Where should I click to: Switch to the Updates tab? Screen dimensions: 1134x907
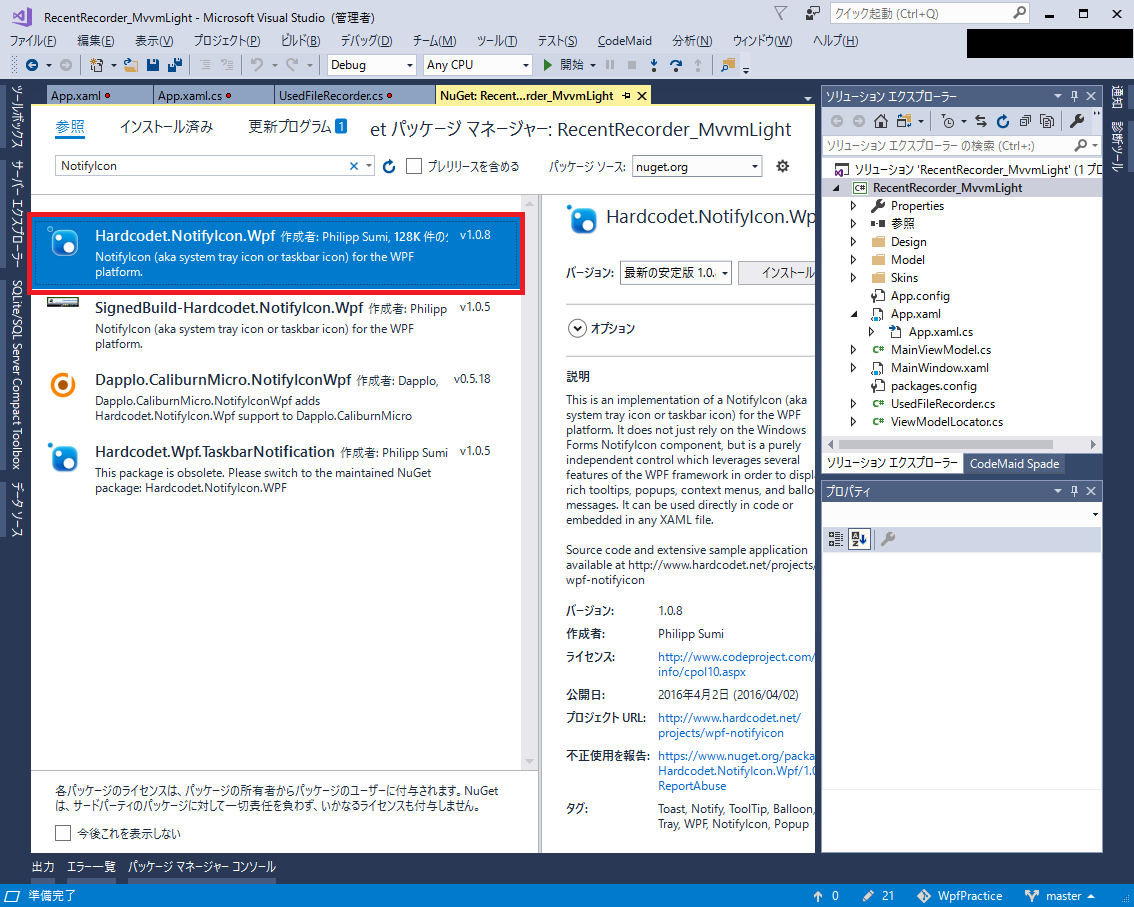tap(297, 127)
